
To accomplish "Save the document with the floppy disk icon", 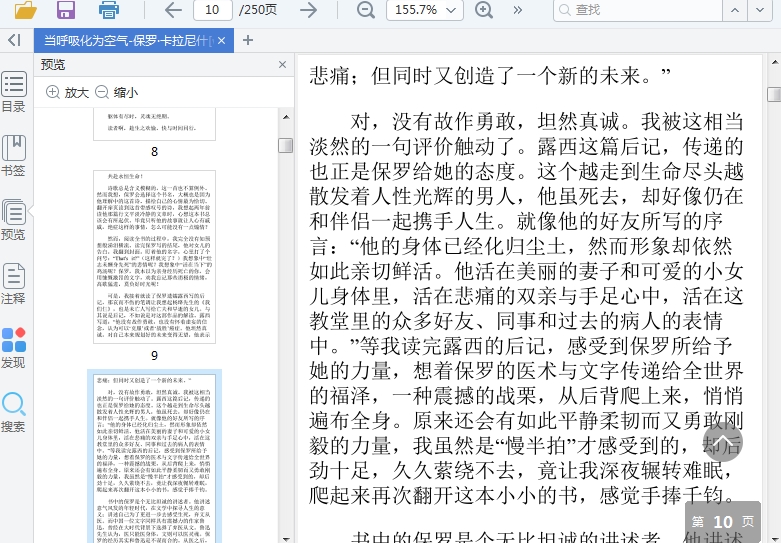I will point(66,10).
